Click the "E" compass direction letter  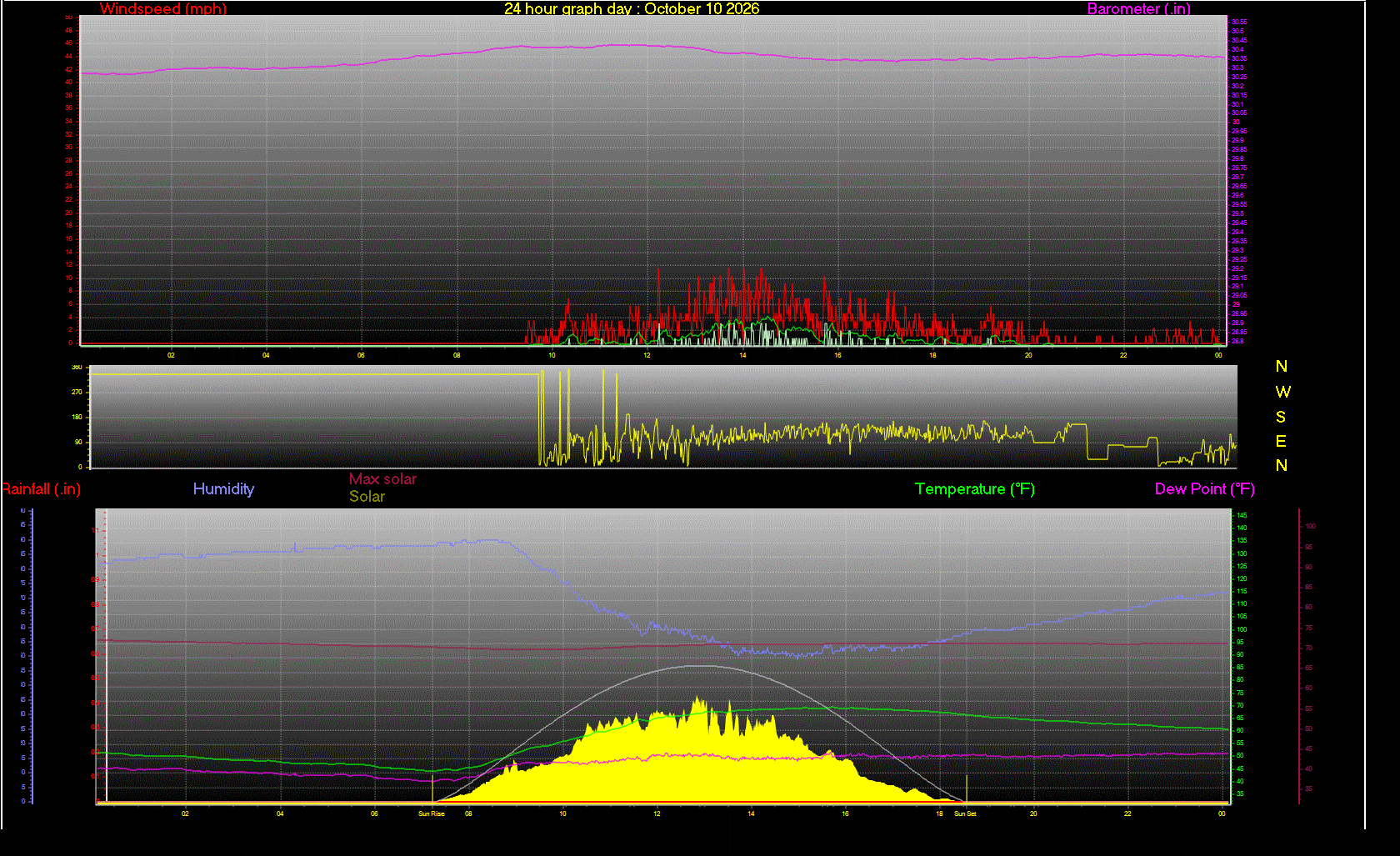(x=1281, y=441)
